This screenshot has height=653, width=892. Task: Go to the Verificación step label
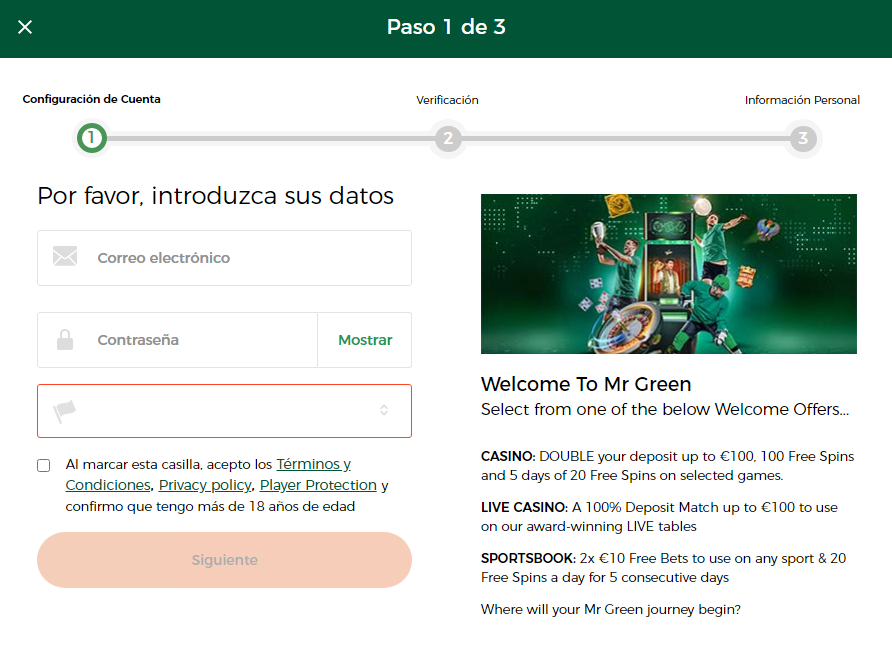pyautogui.click(x=447, y=100)
